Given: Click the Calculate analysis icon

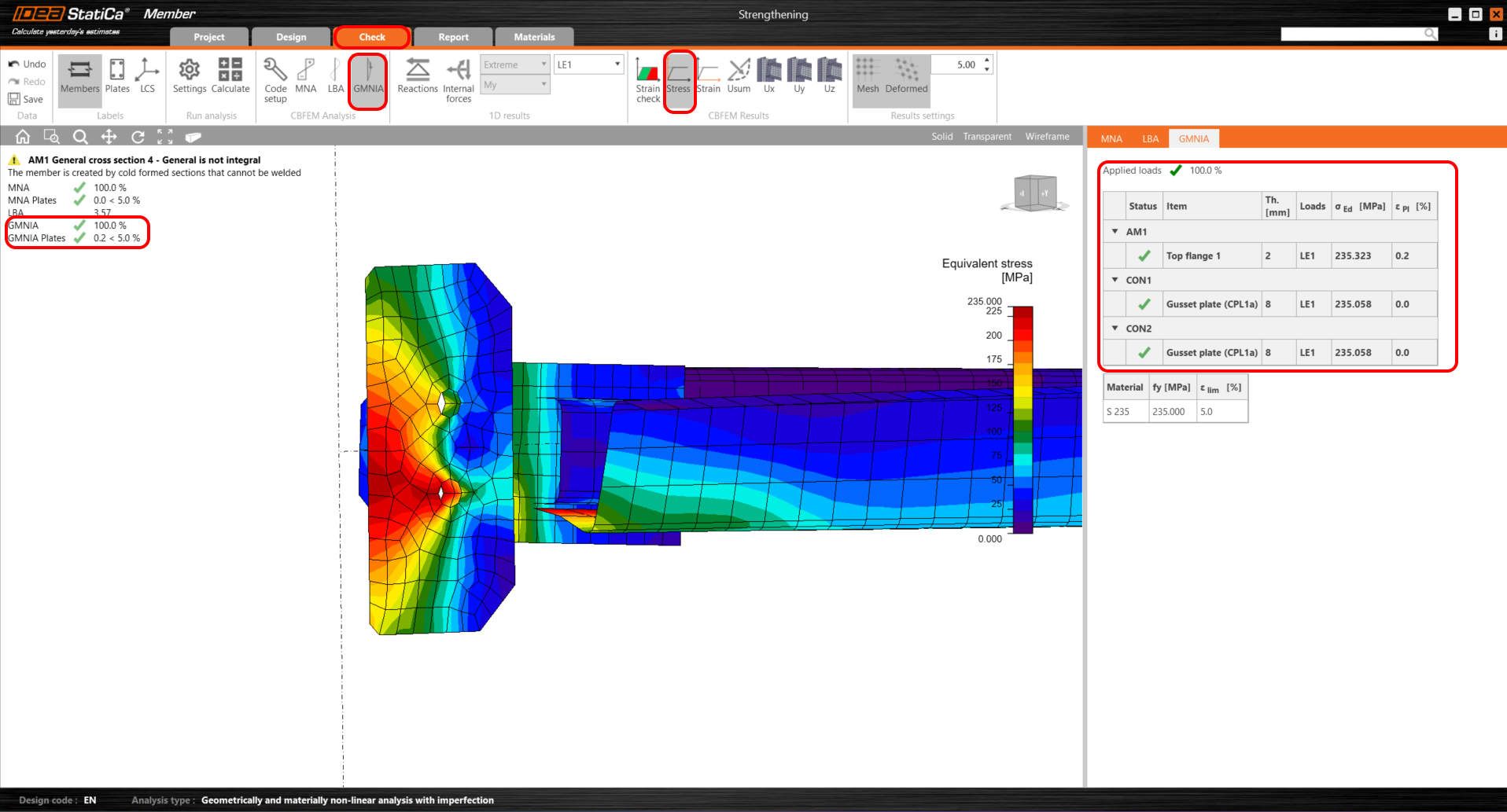Looking at the screenshot, I should [x=230, y=76].
